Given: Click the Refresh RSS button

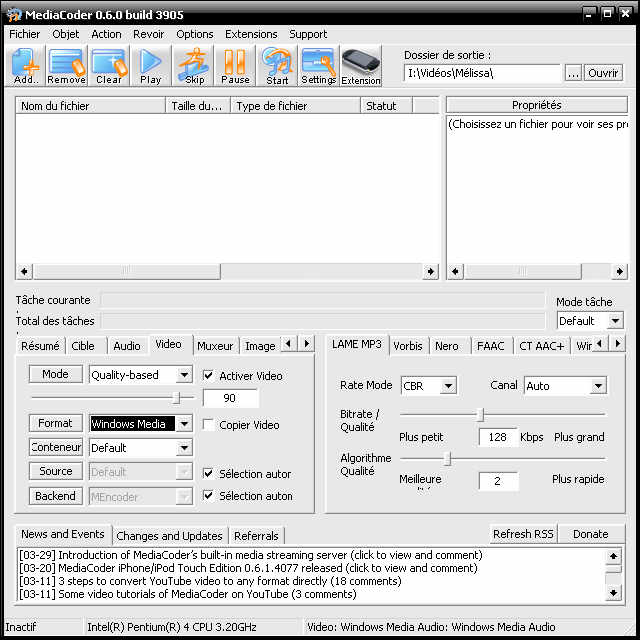Looking at the screenshot, I should tap(523, 534).
